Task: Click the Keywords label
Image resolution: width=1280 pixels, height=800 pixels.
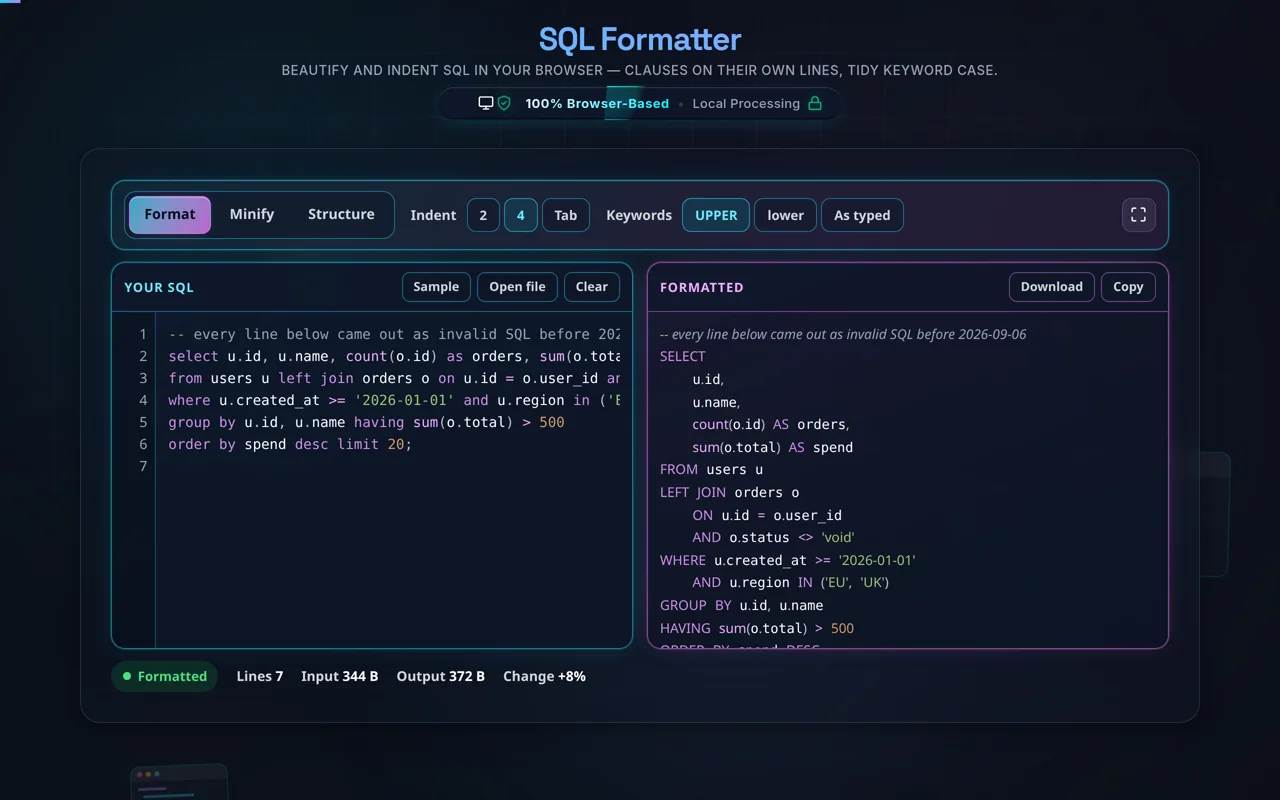Action: (x=639, y=215)
